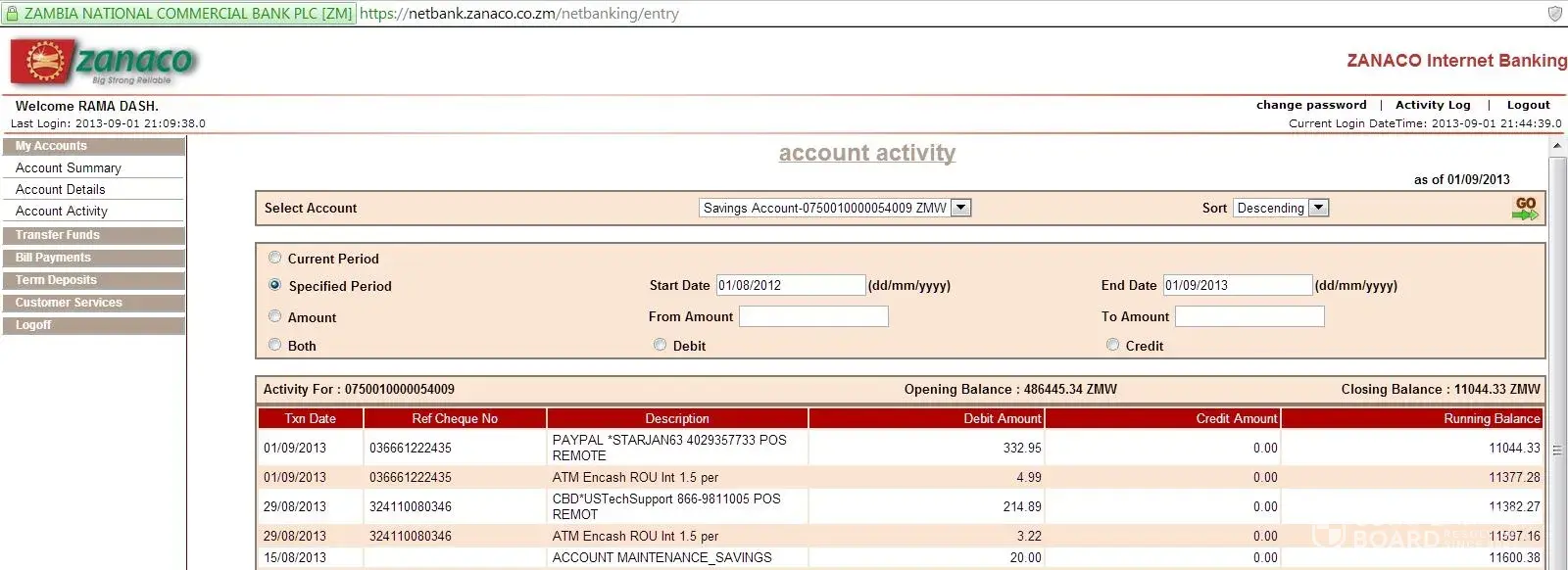Image resolution: width=1568 pixels, height=570 pixels.
Task: Choose the Credit radio option
Action: [x=1112, y=345]
